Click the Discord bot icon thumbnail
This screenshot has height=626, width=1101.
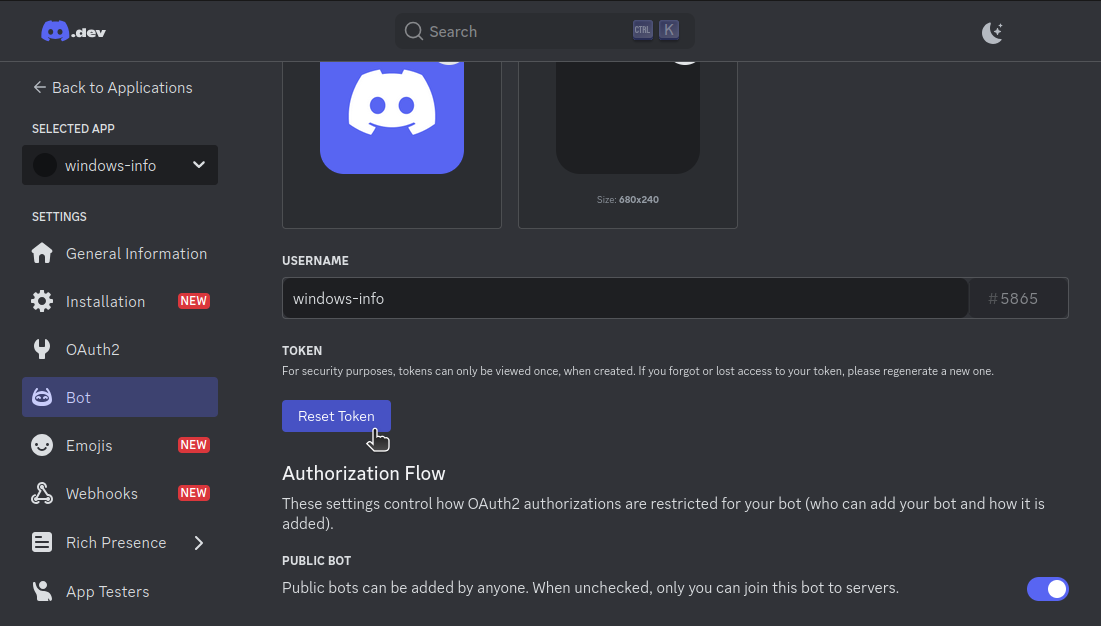(392, 116)
